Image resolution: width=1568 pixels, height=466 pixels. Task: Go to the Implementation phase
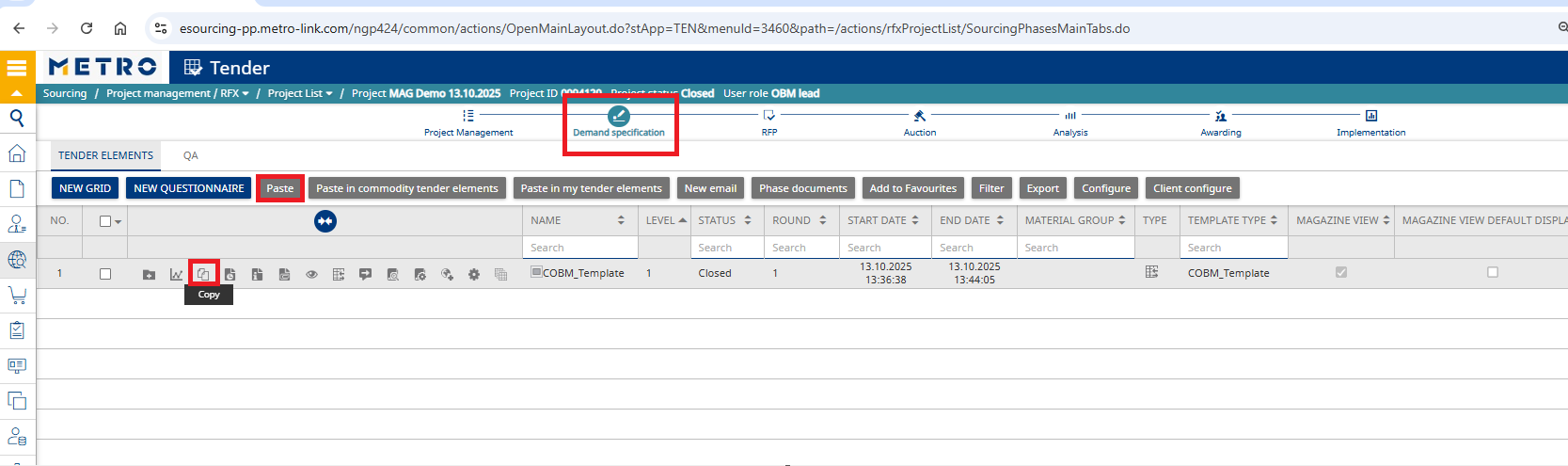click(x=1371, y=122)
